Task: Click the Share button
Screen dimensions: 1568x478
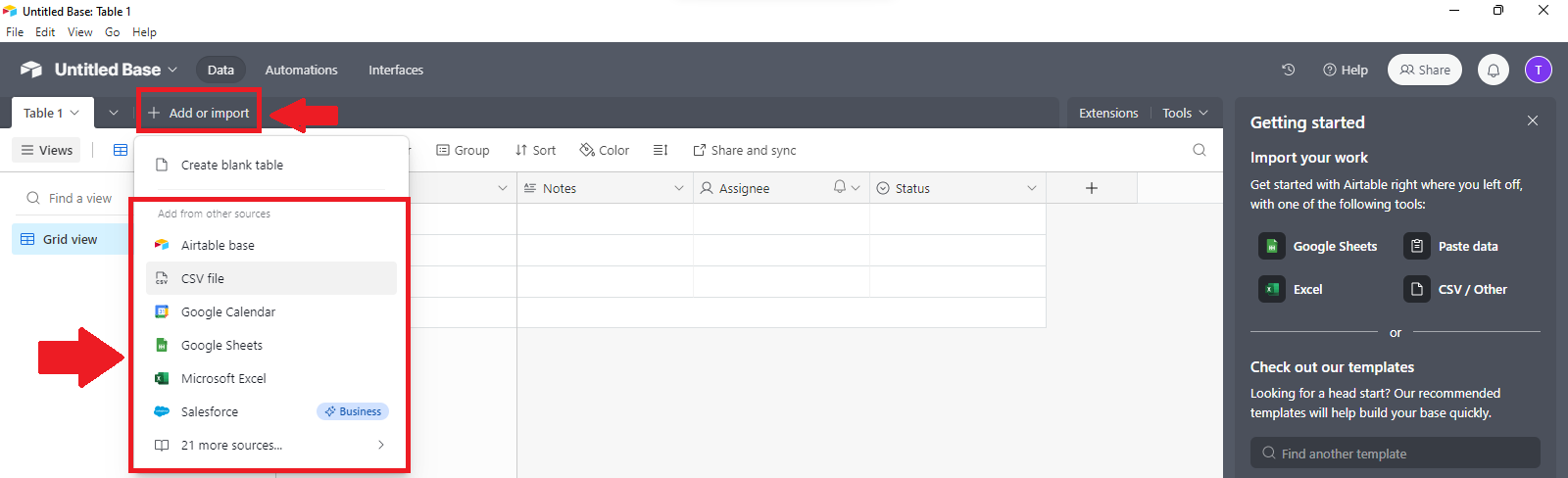Action: click(x=1425, y=70)
